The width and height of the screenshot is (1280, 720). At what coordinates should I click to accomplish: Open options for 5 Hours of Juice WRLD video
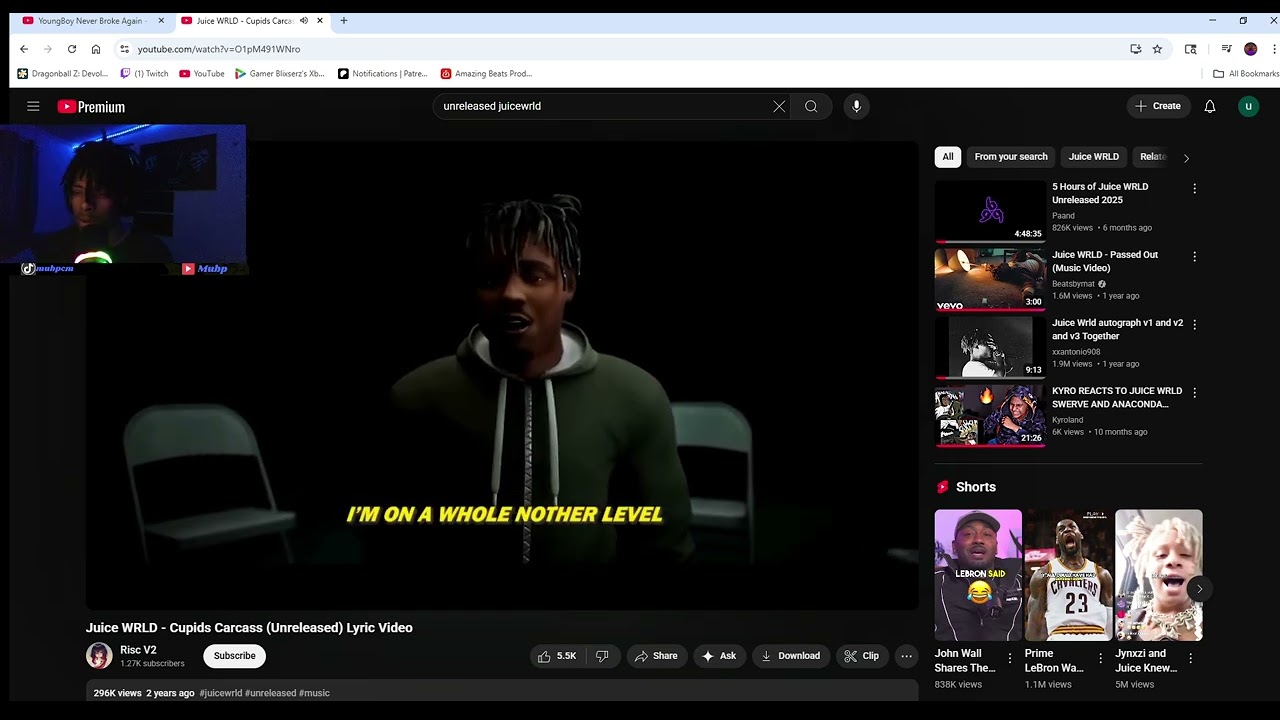point(1194,188)
